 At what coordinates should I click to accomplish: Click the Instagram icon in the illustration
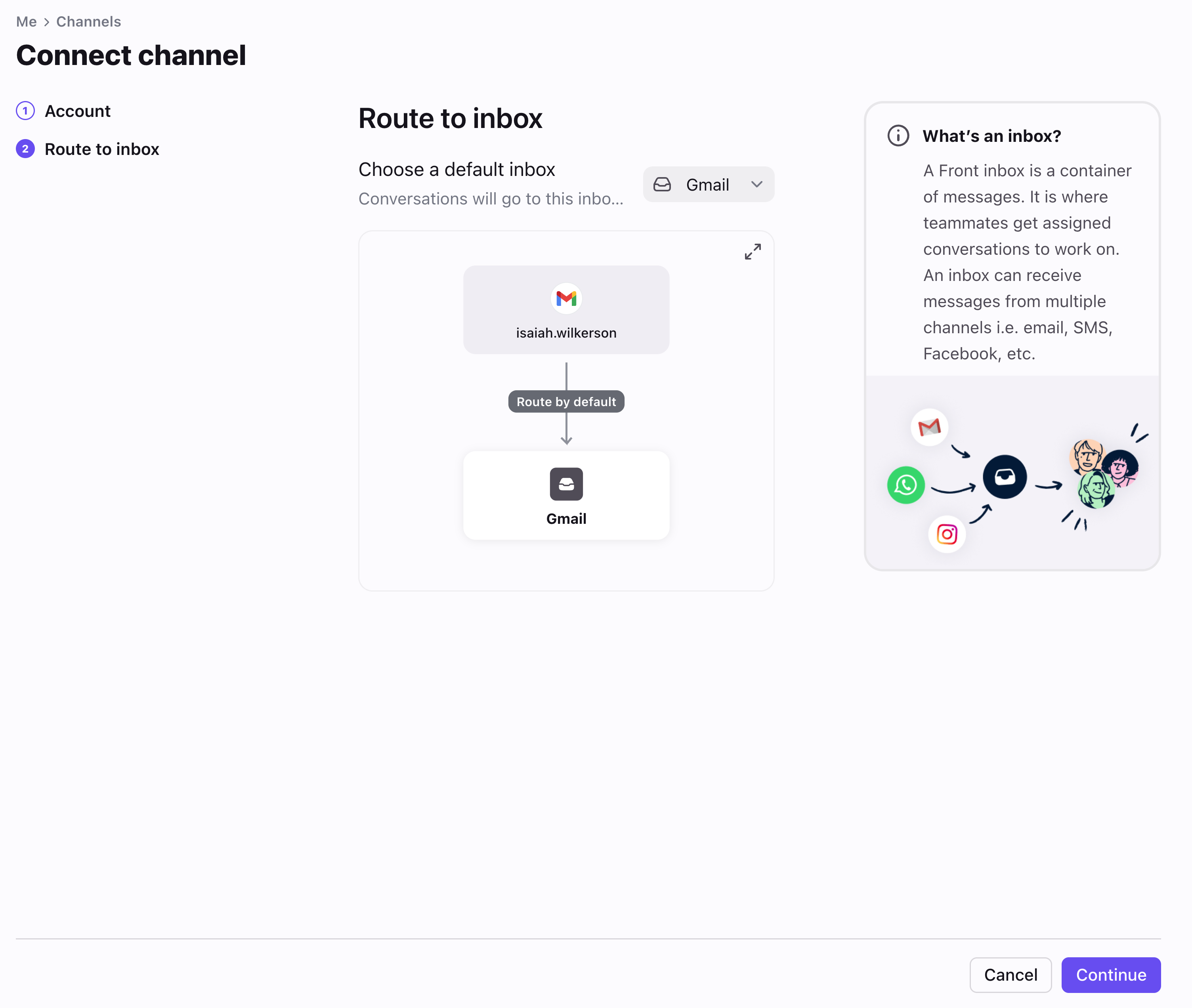point(947,534)
